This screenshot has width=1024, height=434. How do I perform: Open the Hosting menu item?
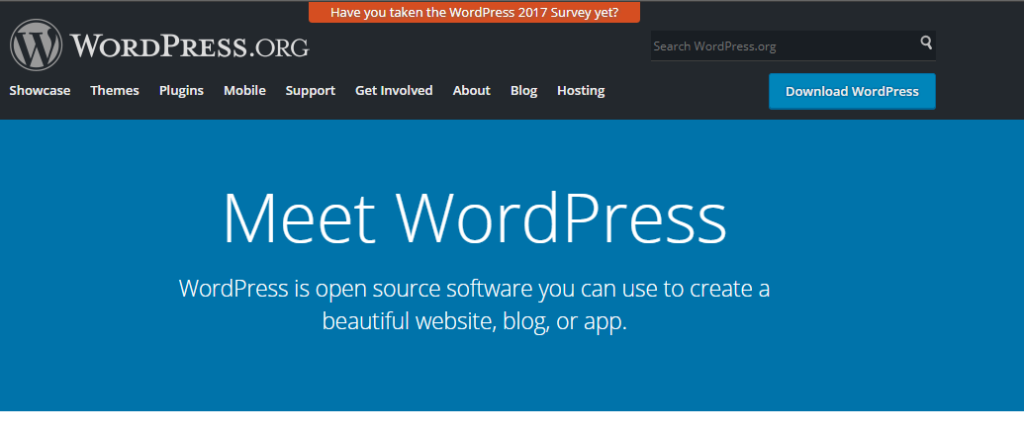581,91
